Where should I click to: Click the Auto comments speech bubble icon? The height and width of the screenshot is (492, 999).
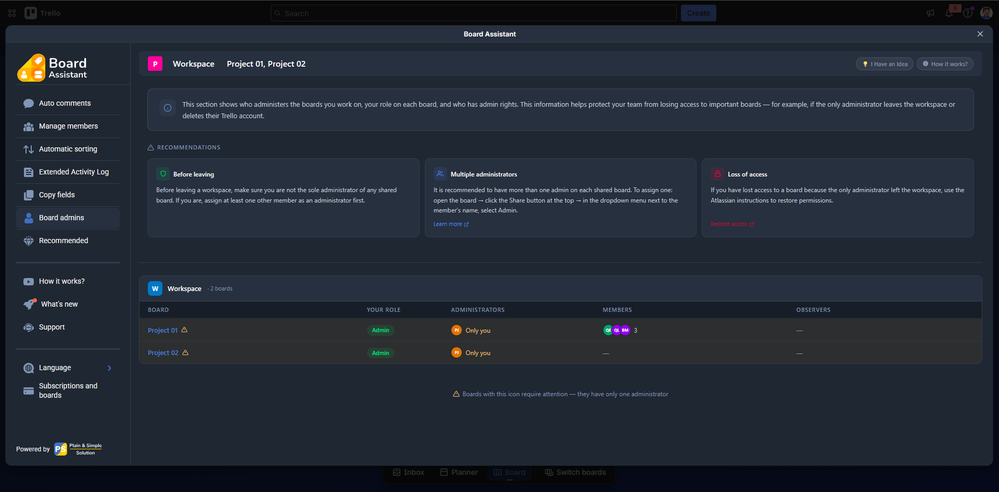pos(28,103)
